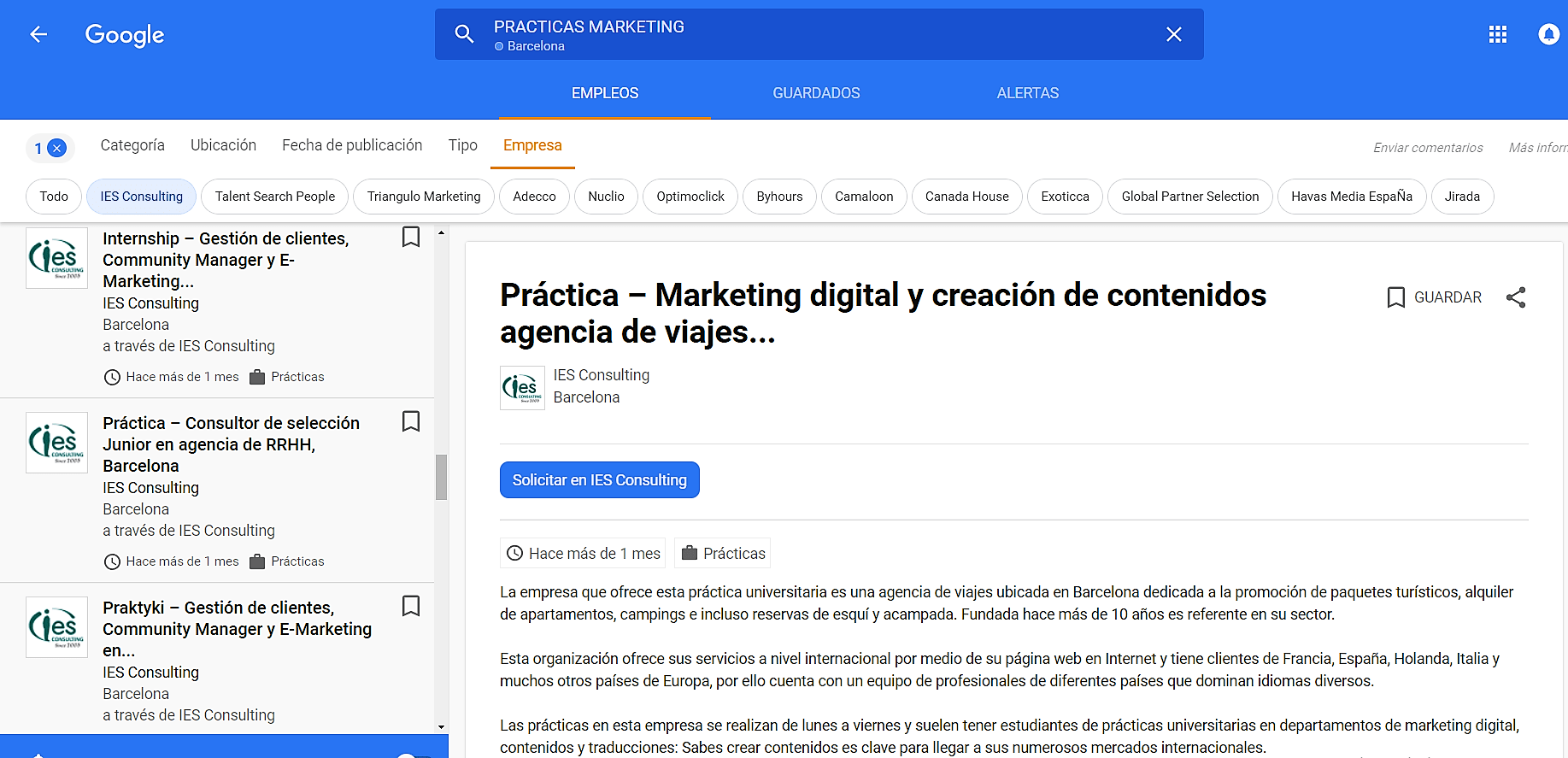Viewport: 1568px width, 758px height.
Task: Expand the Fecha de publicación filter
Action: [x=352, y=145]
